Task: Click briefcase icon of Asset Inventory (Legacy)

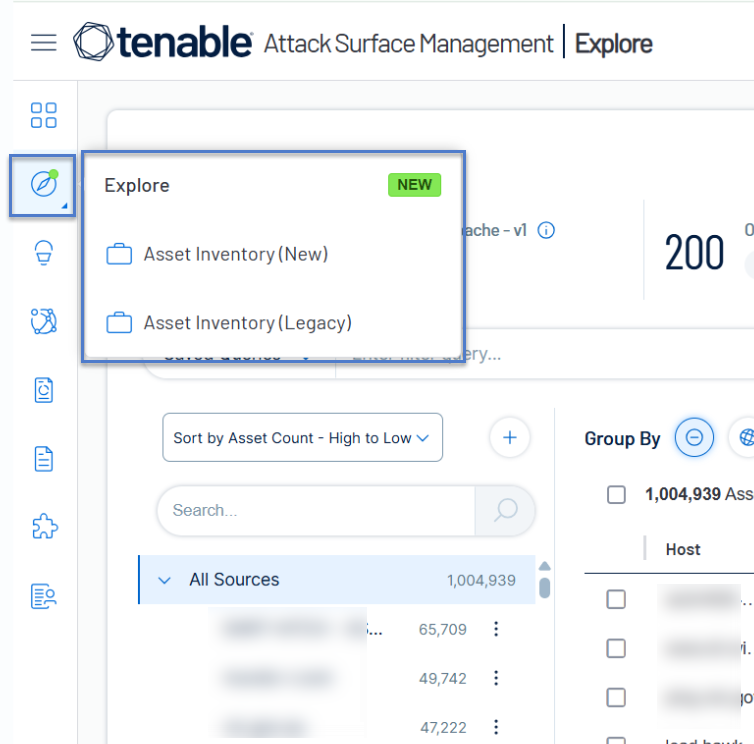Action: coord(119,323)
